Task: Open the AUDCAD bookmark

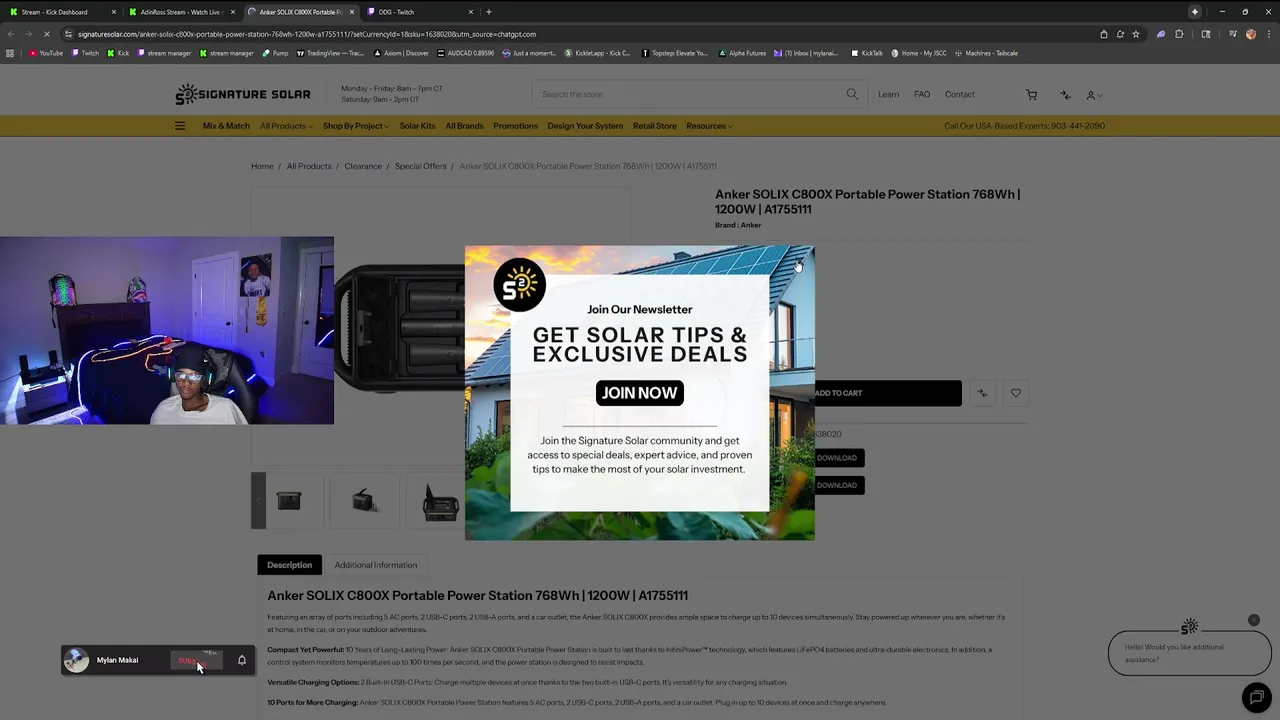Action: [x=465, y=53]
